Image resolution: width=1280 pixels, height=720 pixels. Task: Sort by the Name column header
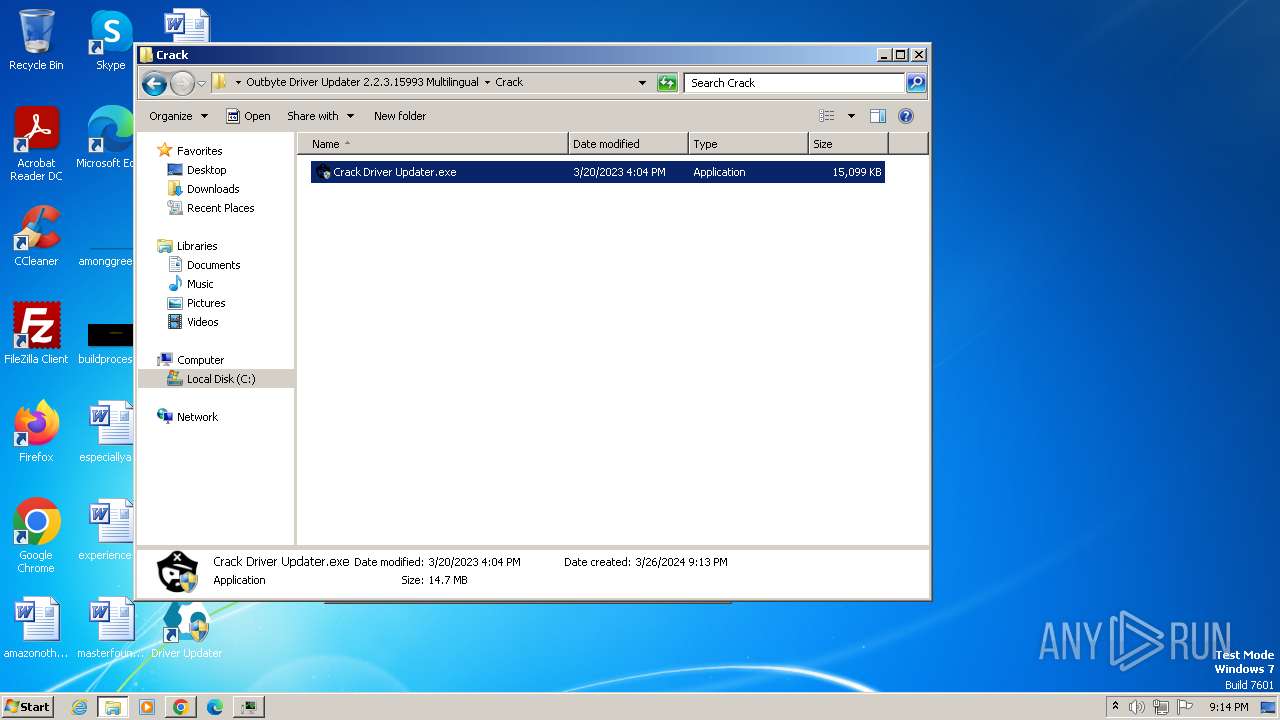433,144
